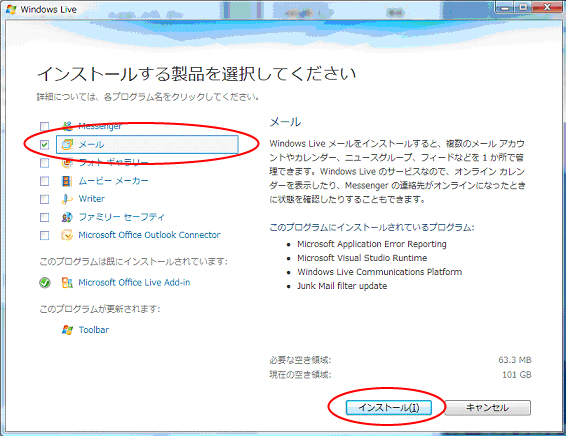Screen dimensions: 566x436
Task: Tick the Microsoft Office Outlook Connector checkbox
Action: tap(44, 235)
